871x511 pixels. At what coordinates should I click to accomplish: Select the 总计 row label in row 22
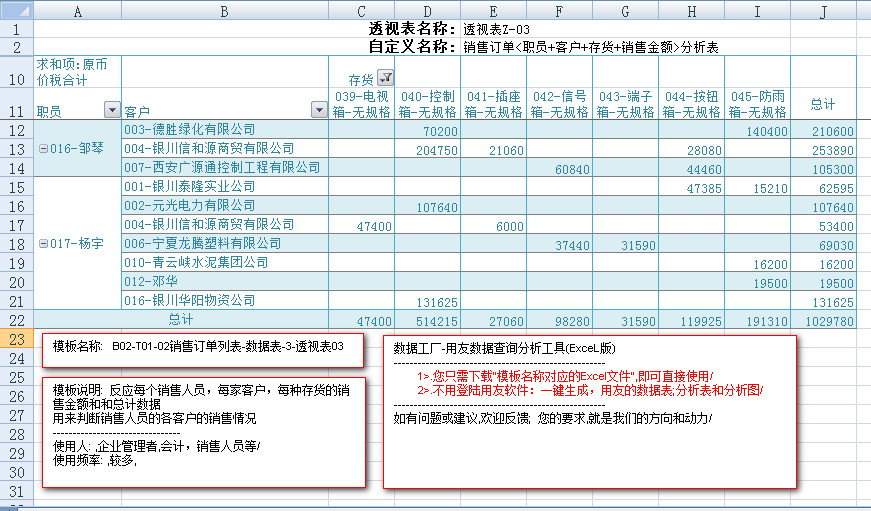[x=180, y=320]
